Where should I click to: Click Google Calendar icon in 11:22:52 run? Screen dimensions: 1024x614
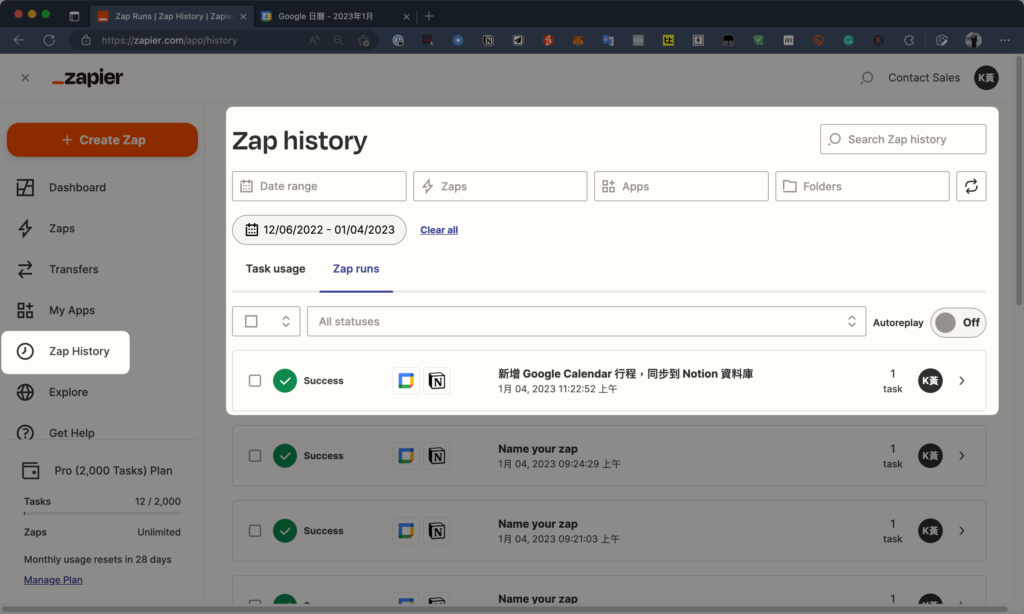pos(406,381)
